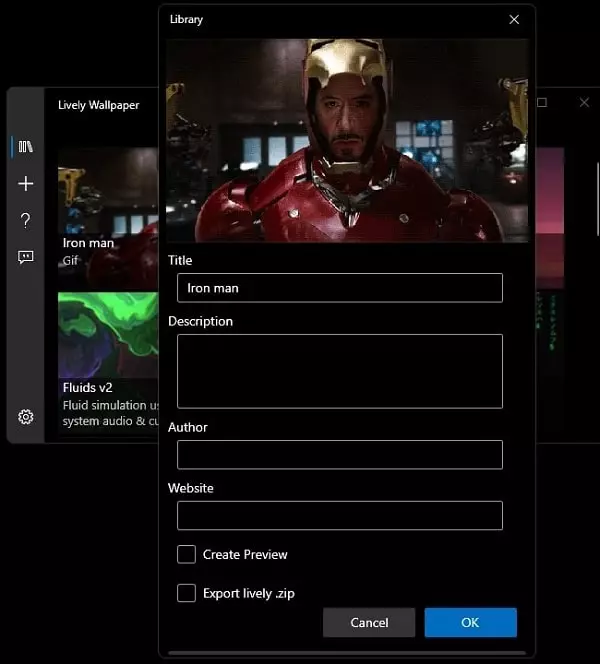Click the Gif label under Iron man
The height and width of the screenshot is (664, 600).
click(70, 260)
